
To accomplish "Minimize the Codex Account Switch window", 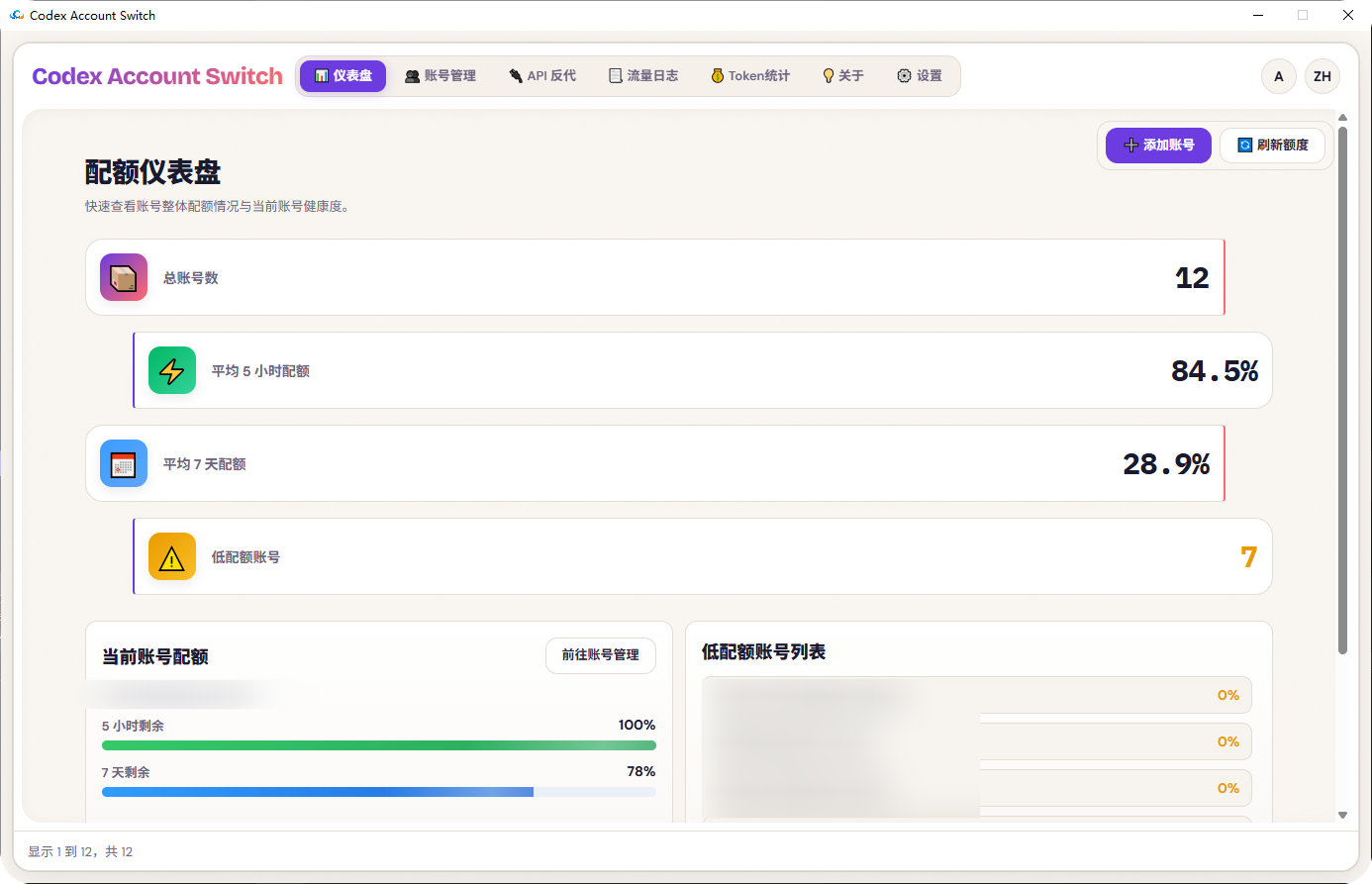I will click(1258, 15).
